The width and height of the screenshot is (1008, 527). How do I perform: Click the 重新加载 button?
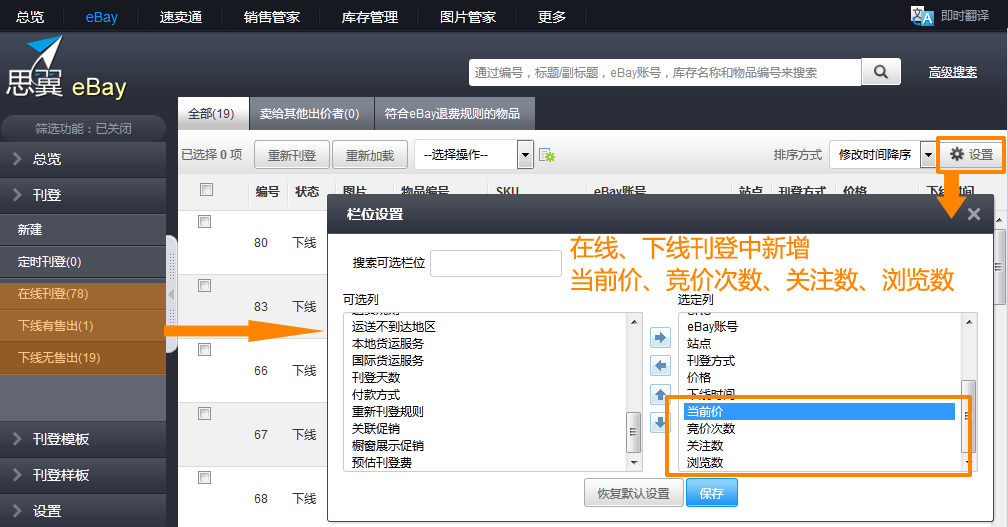(x=370, y=155)
